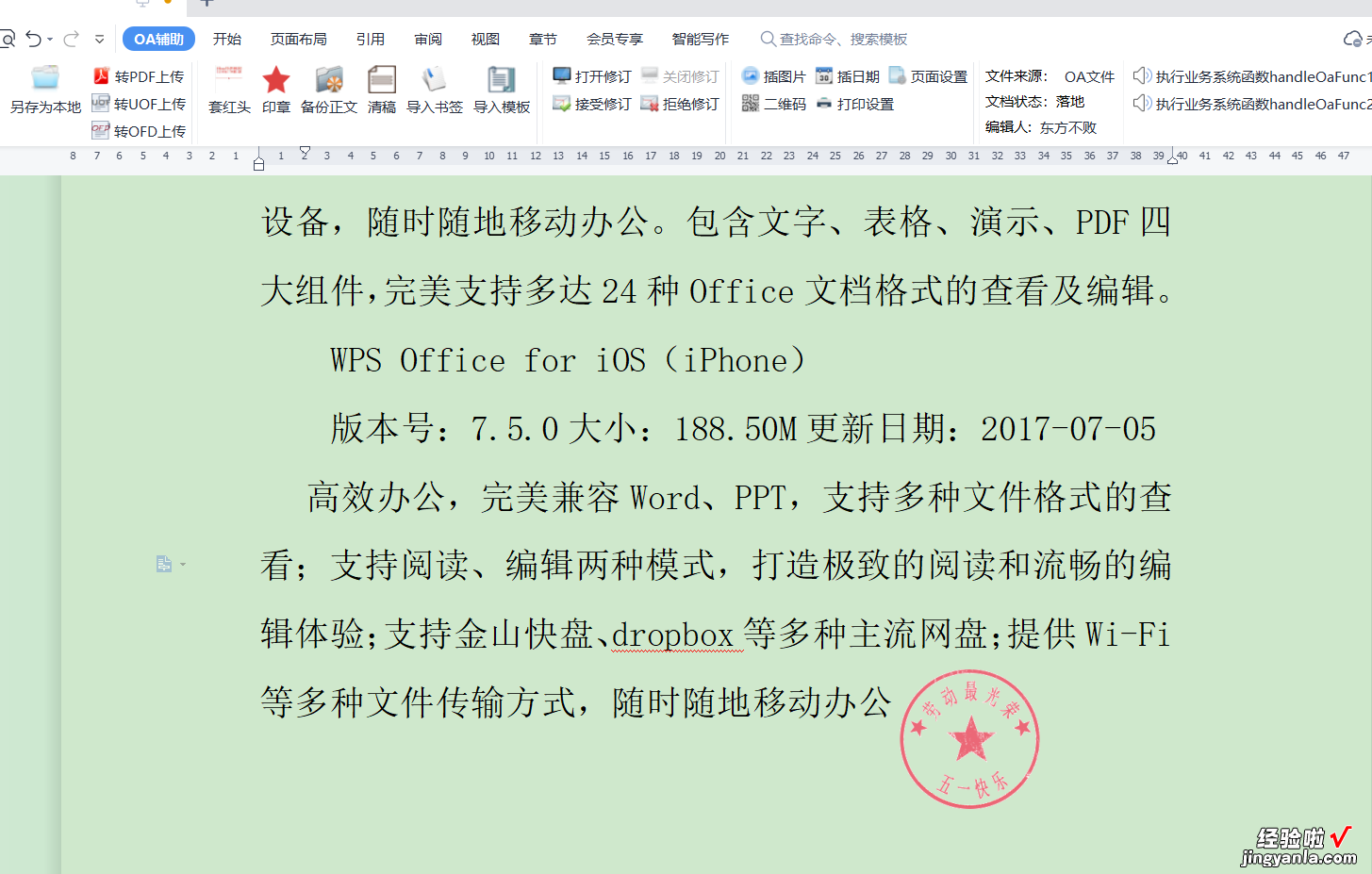Screen dimensions: 1372x874
Task: Open 页面设置 dialog
Action: [x=929, y=76]
